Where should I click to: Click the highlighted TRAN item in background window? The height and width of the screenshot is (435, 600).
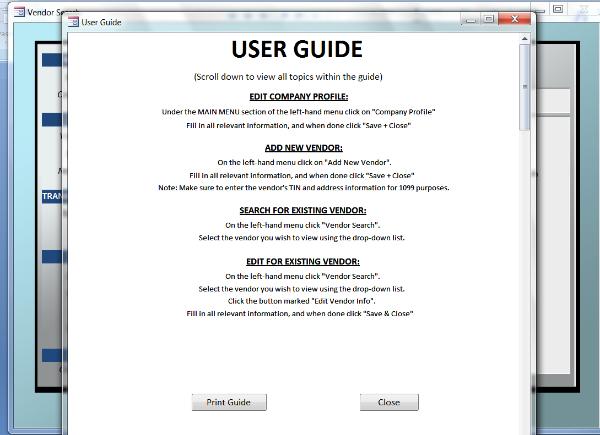pos(52,197)
